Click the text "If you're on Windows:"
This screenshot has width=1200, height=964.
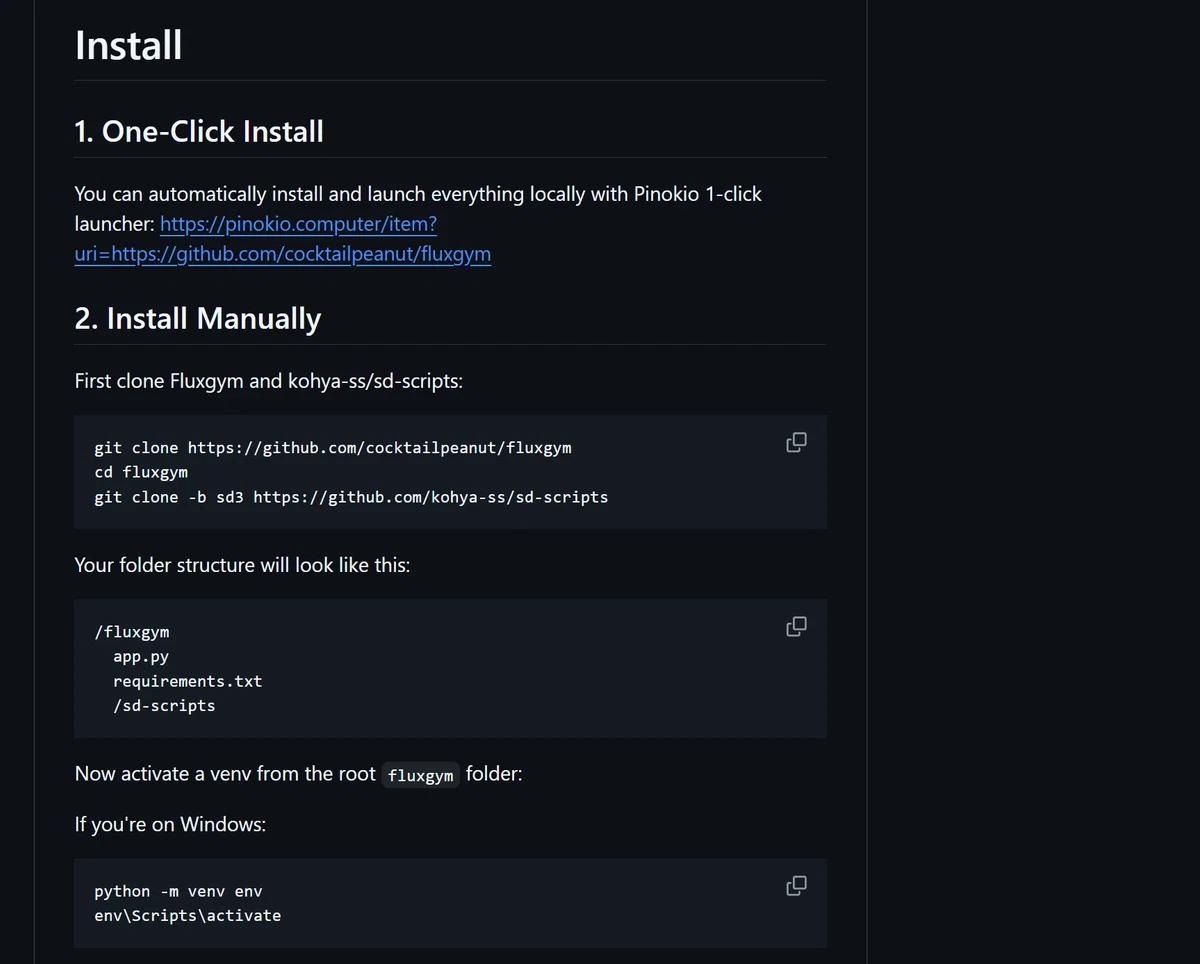pyautogui.click(x=170, y=825)
